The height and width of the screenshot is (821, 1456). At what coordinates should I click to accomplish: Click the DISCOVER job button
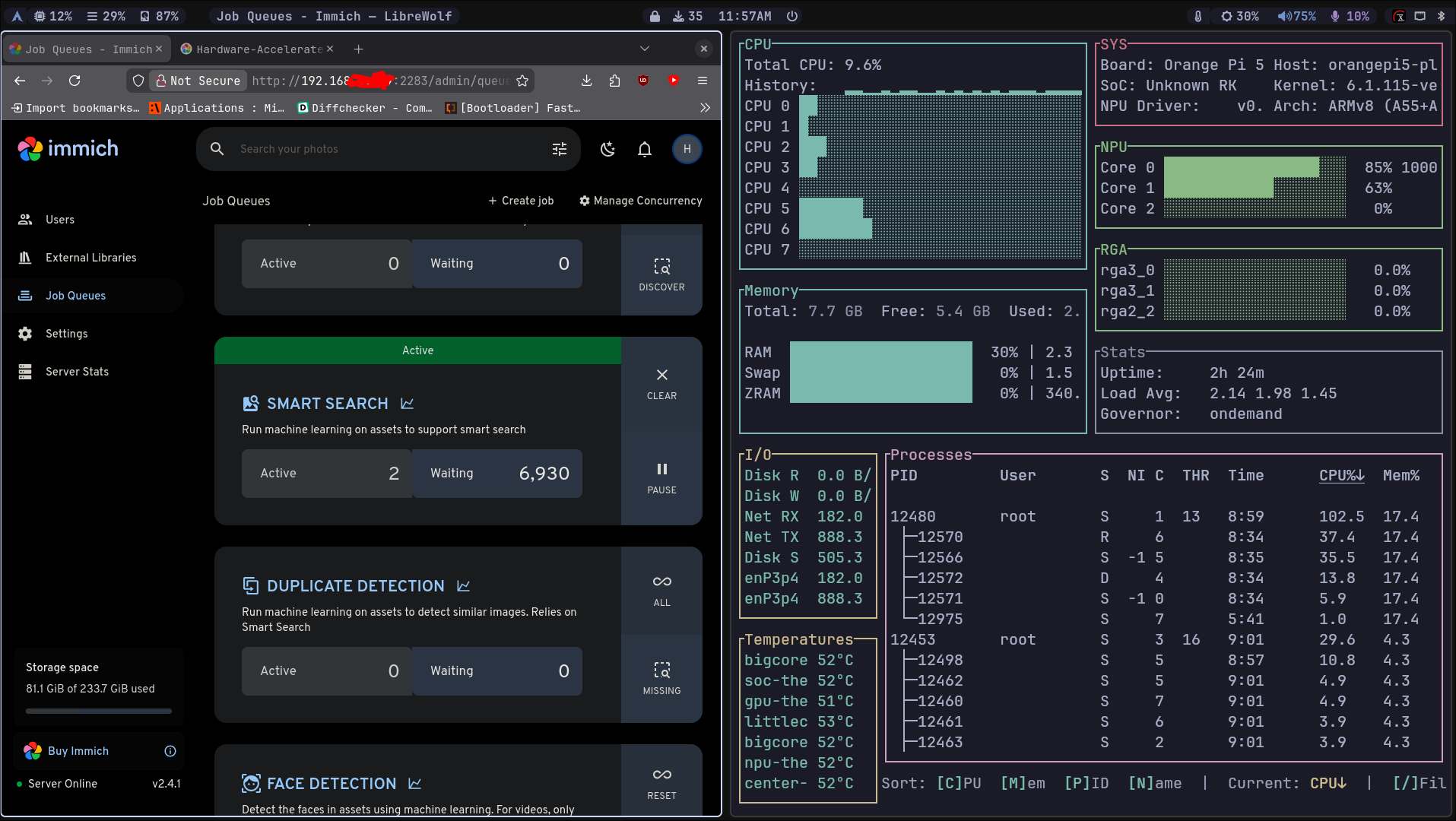pyautogui.click(x=661, y=275)
